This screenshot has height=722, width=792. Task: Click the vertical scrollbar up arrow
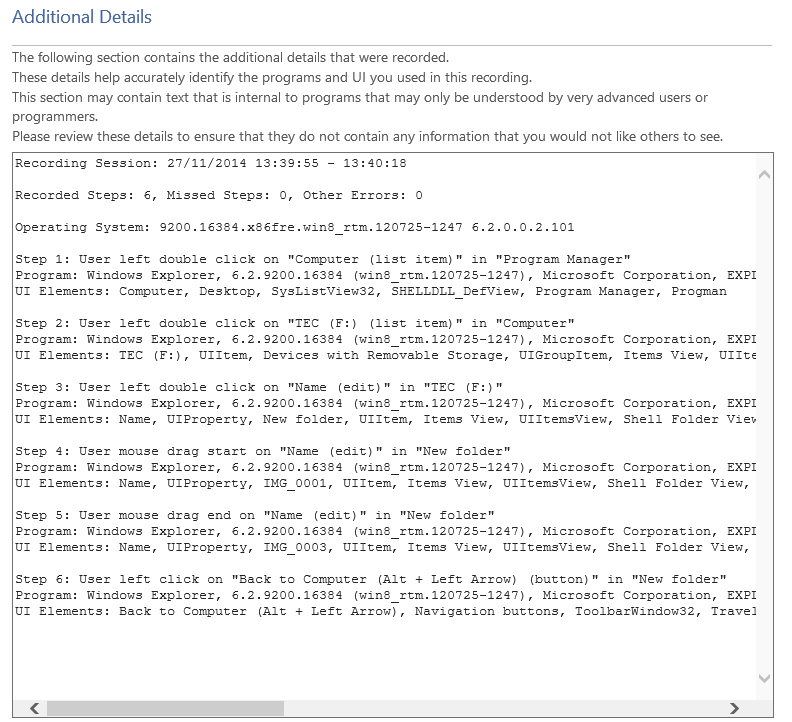764,175
